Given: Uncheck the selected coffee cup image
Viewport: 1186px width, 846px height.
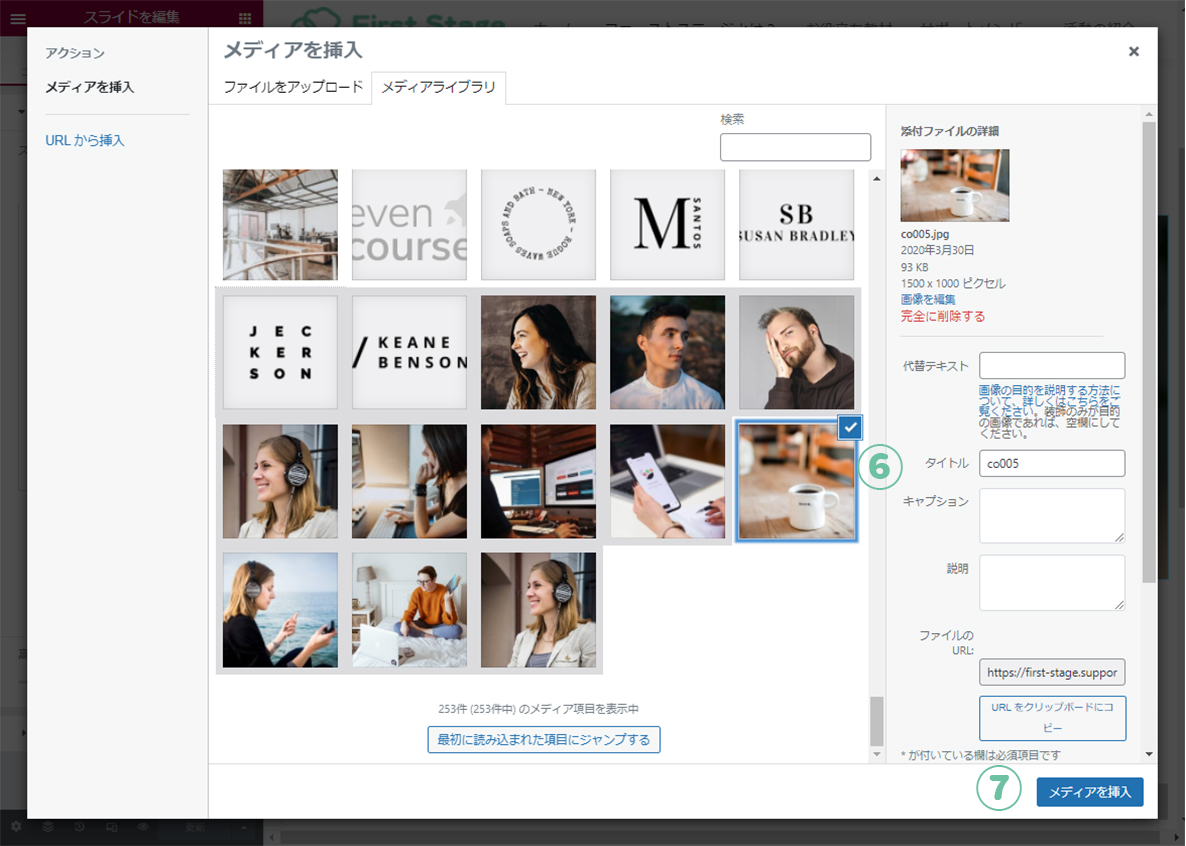Looking at the screenshot, I should 849,428.
